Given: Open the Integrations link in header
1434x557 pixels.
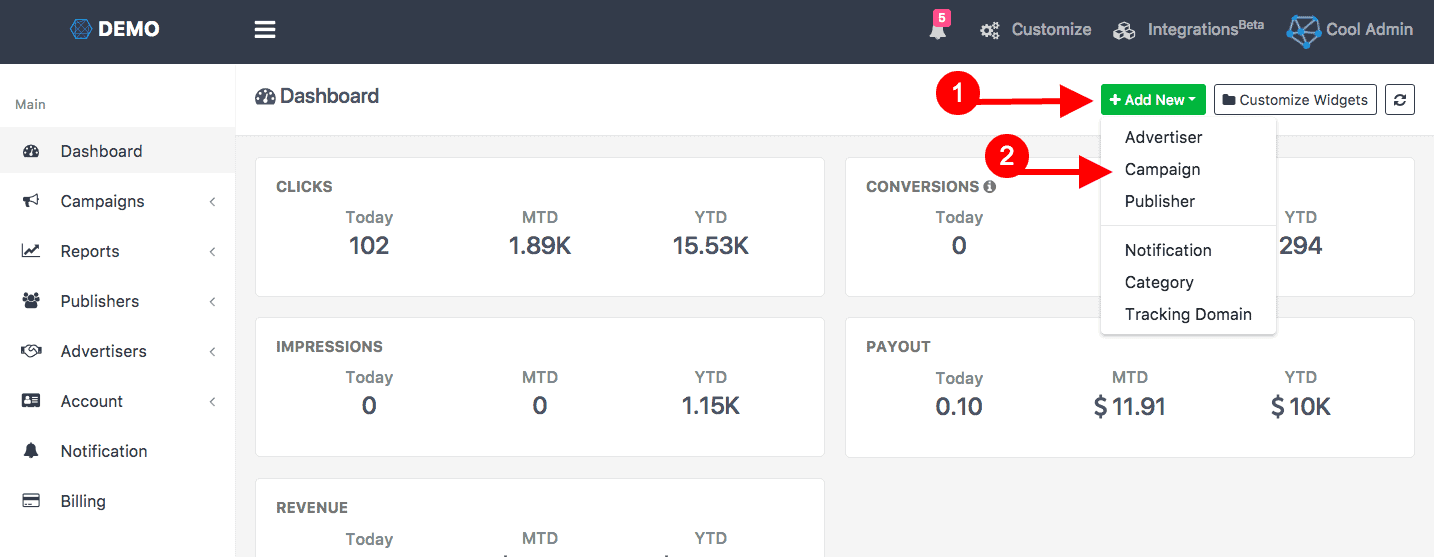Looking at the screenshot, I should [1192, 30].
